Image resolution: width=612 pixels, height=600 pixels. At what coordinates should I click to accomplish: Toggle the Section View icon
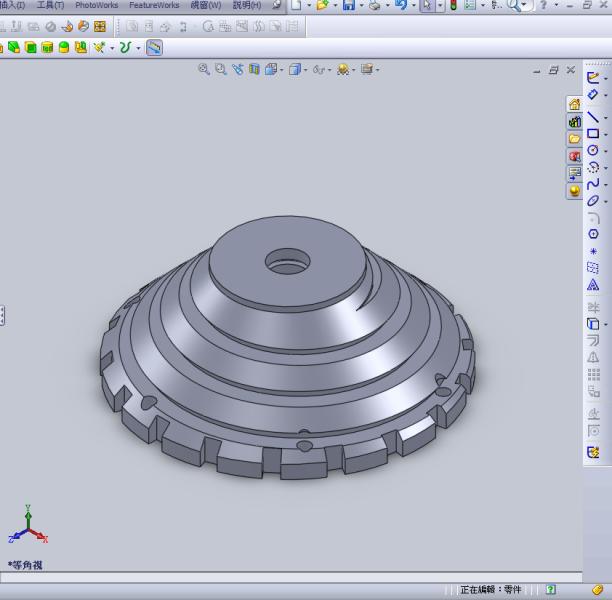click(x=254, y=69)
